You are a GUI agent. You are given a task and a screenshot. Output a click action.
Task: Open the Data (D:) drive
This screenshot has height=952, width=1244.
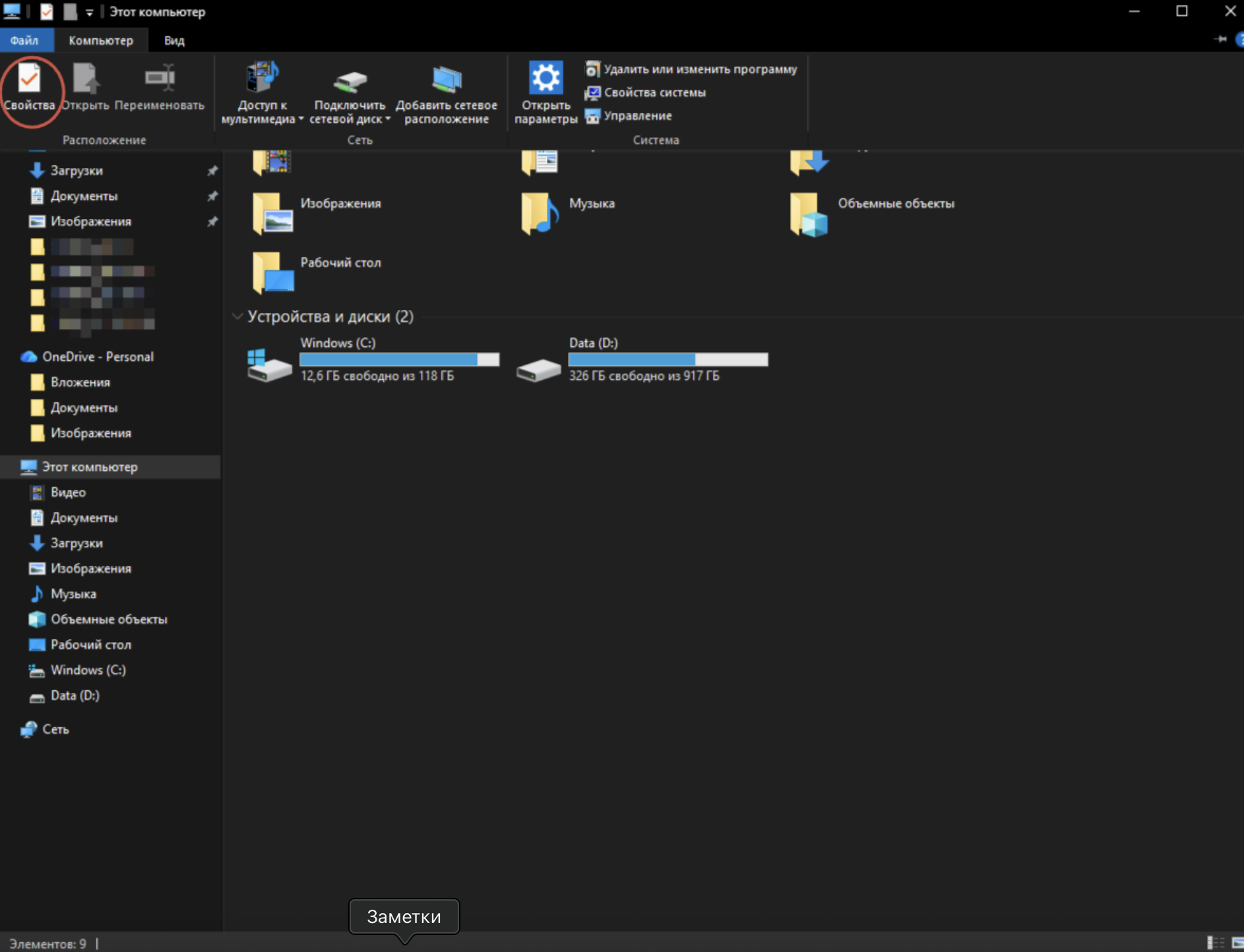(538, 368)
